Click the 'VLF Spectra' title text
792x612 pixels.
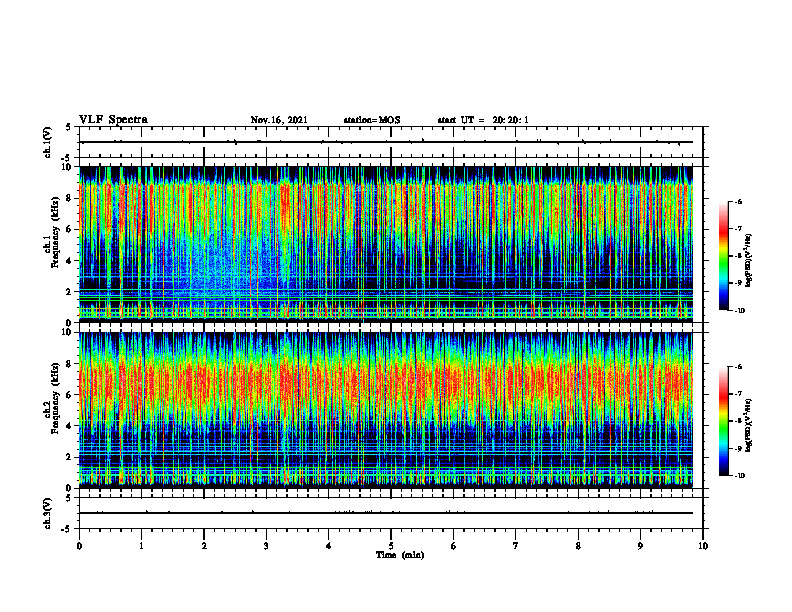(113, 120)
